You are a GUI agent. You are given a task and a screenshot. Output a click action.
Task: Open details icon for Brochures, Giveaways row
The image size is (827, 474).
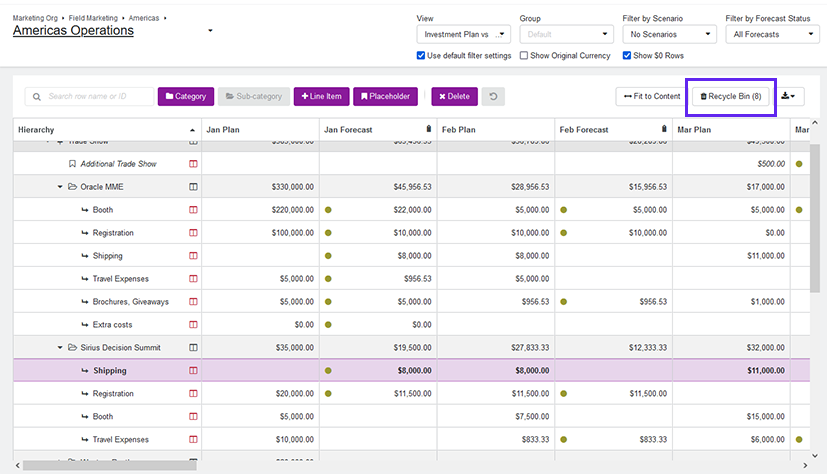194,302
